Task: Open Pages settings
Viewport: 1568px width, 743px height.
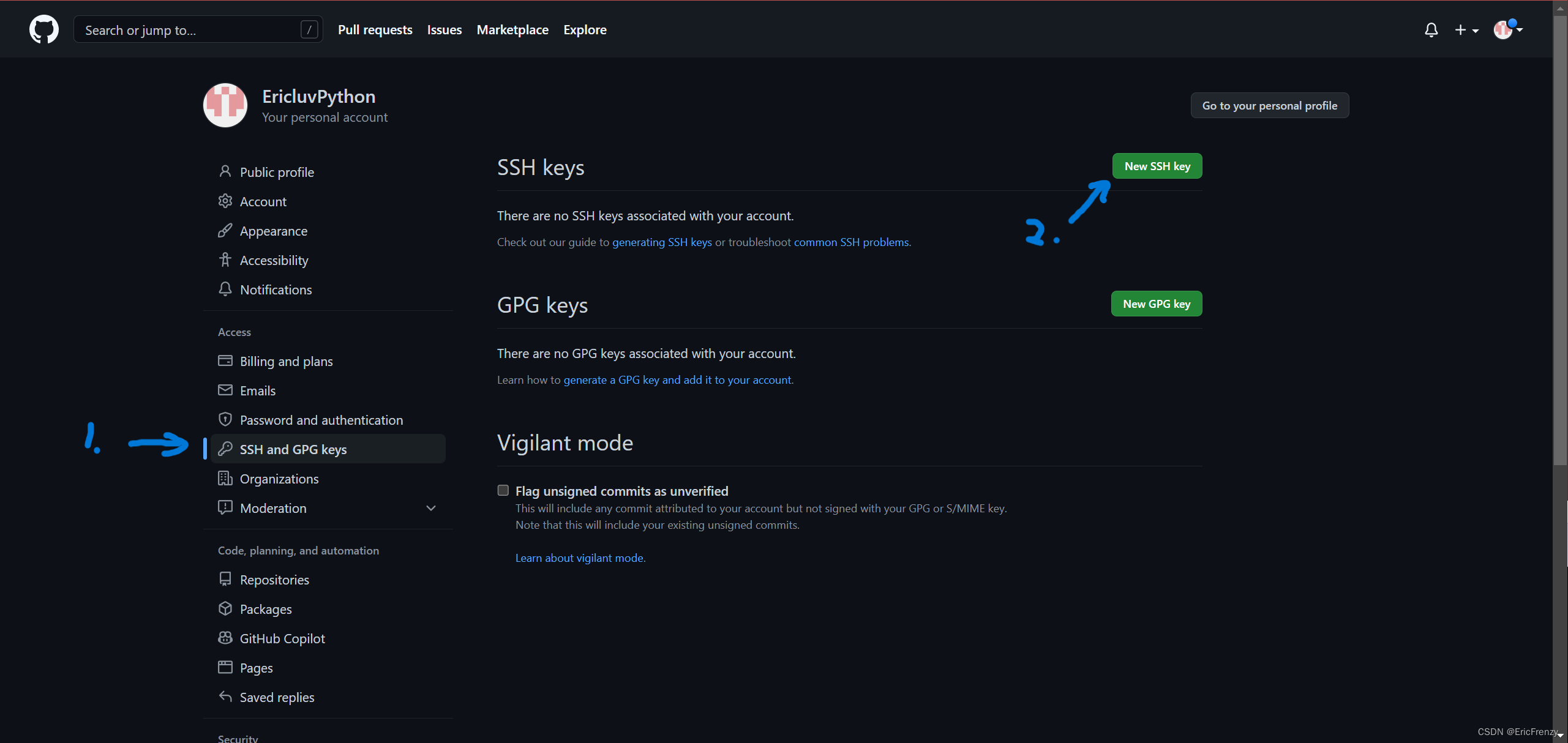Action: click(x=328, y=668)
